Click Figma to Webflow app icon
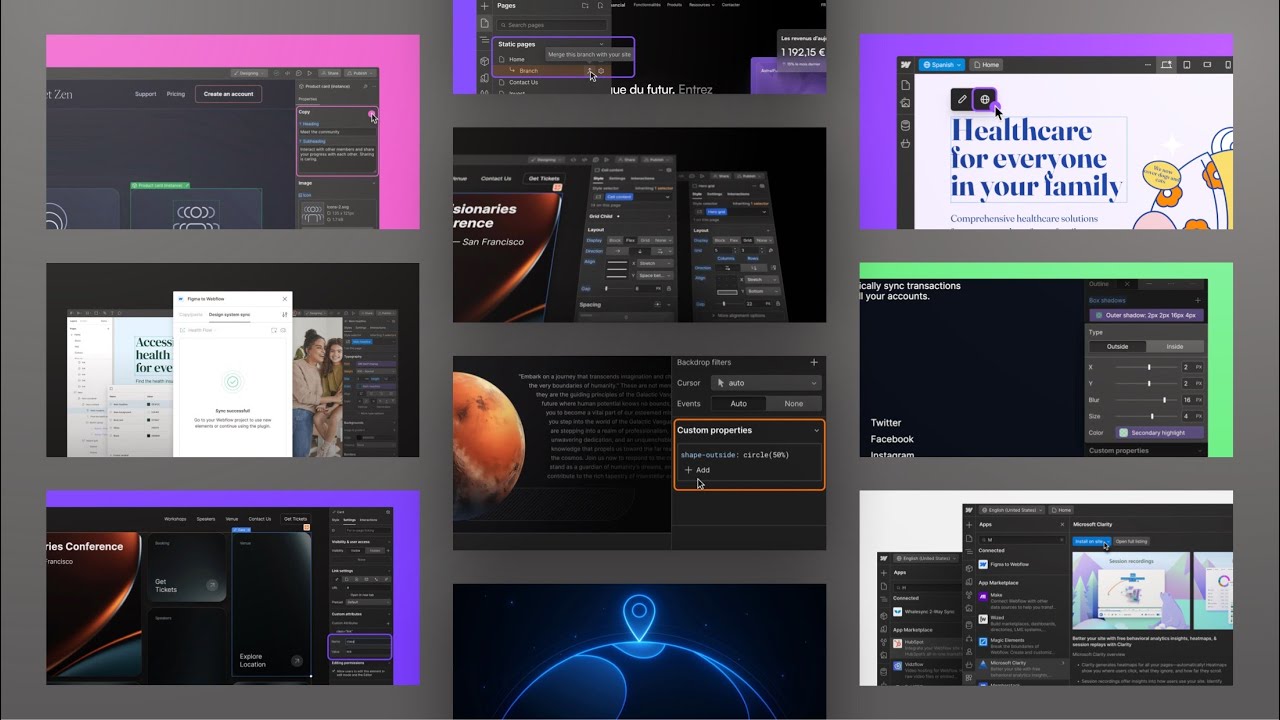This screenshot has width=1280, height=720. tap(983, 564)
